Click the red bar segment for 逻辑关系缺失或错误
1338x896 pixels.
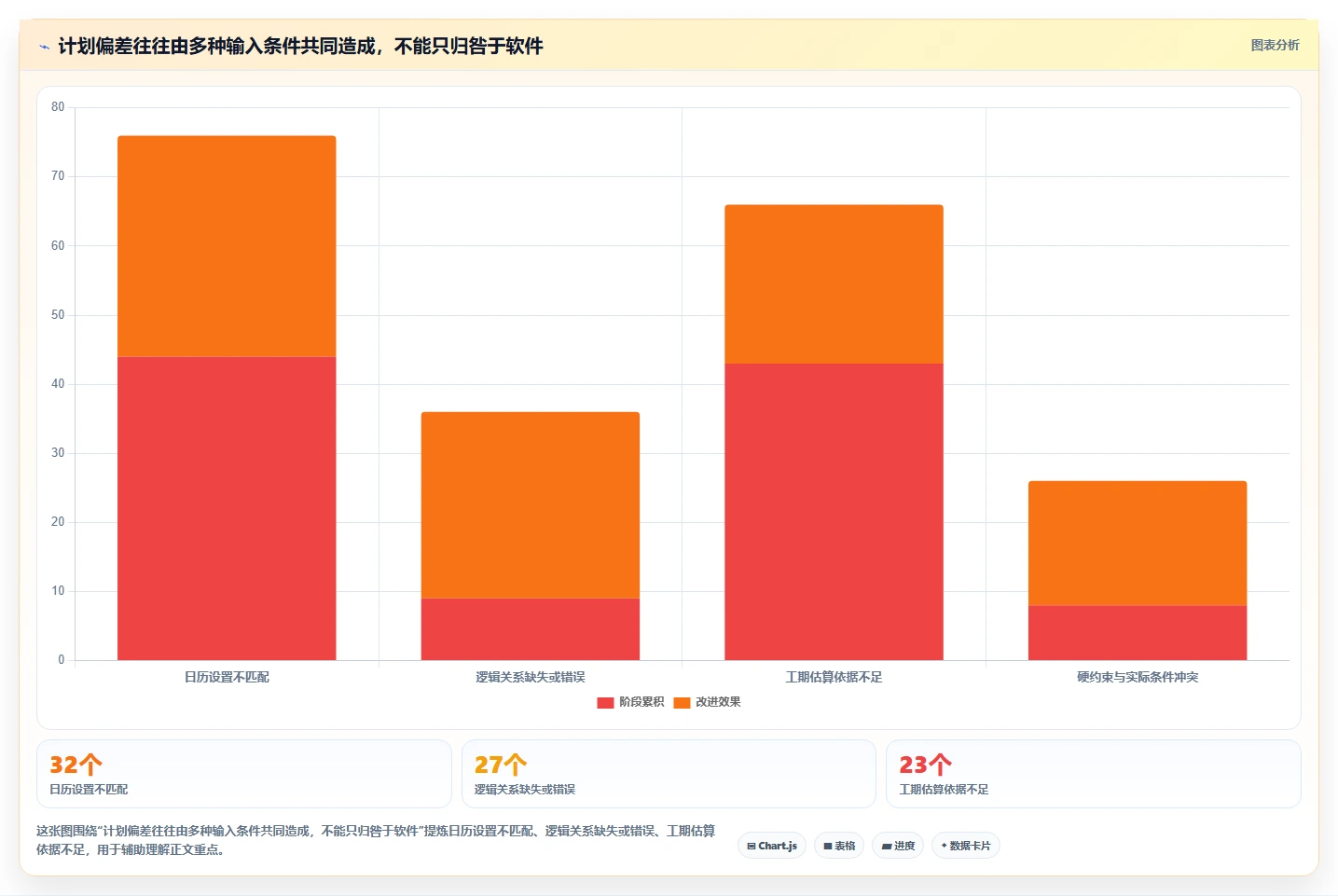tap(531, 629)
